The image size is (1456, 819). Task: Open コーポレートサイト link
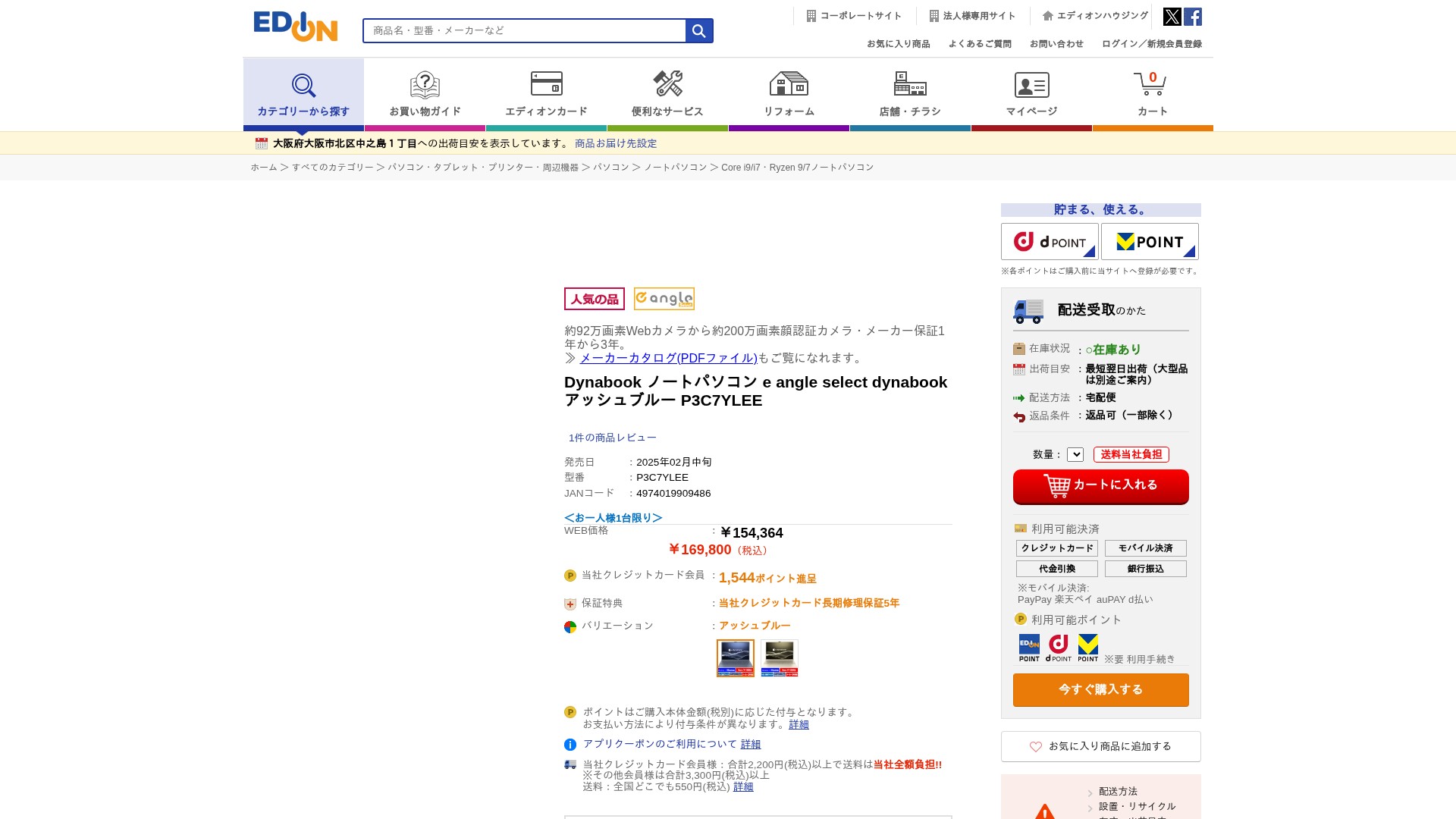tap(854, 16)
